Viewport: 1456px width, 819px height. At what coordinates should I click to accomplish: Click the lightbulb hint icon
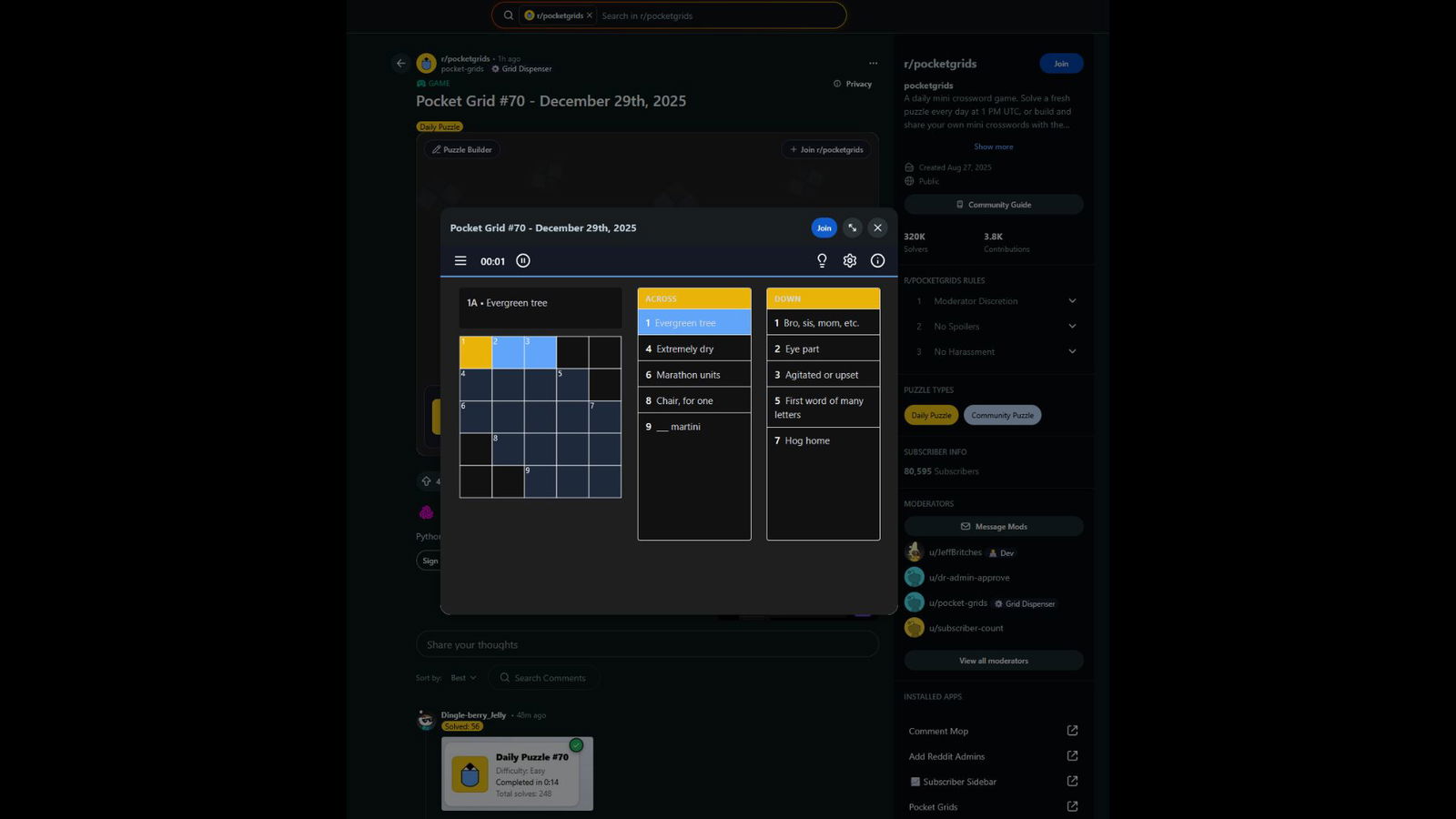(822, 261)
